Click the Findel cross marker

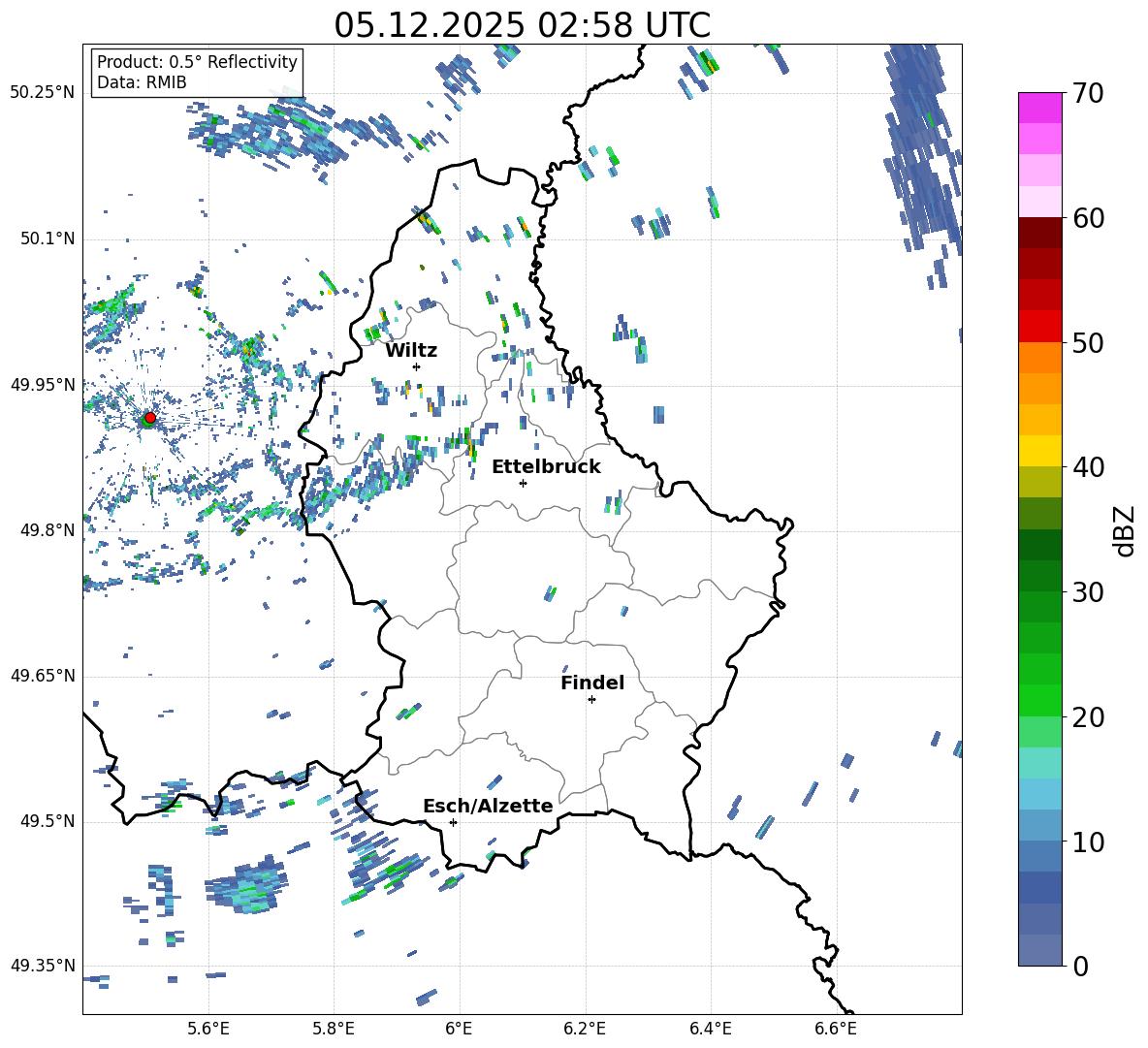pos(591,699)
